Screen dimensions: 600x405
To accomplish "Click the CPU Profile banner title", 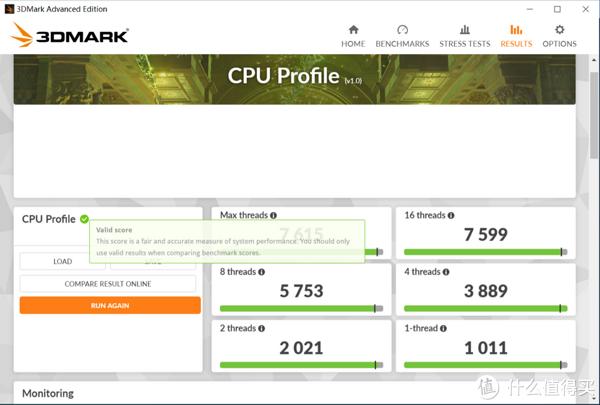I will pos(283,75).
